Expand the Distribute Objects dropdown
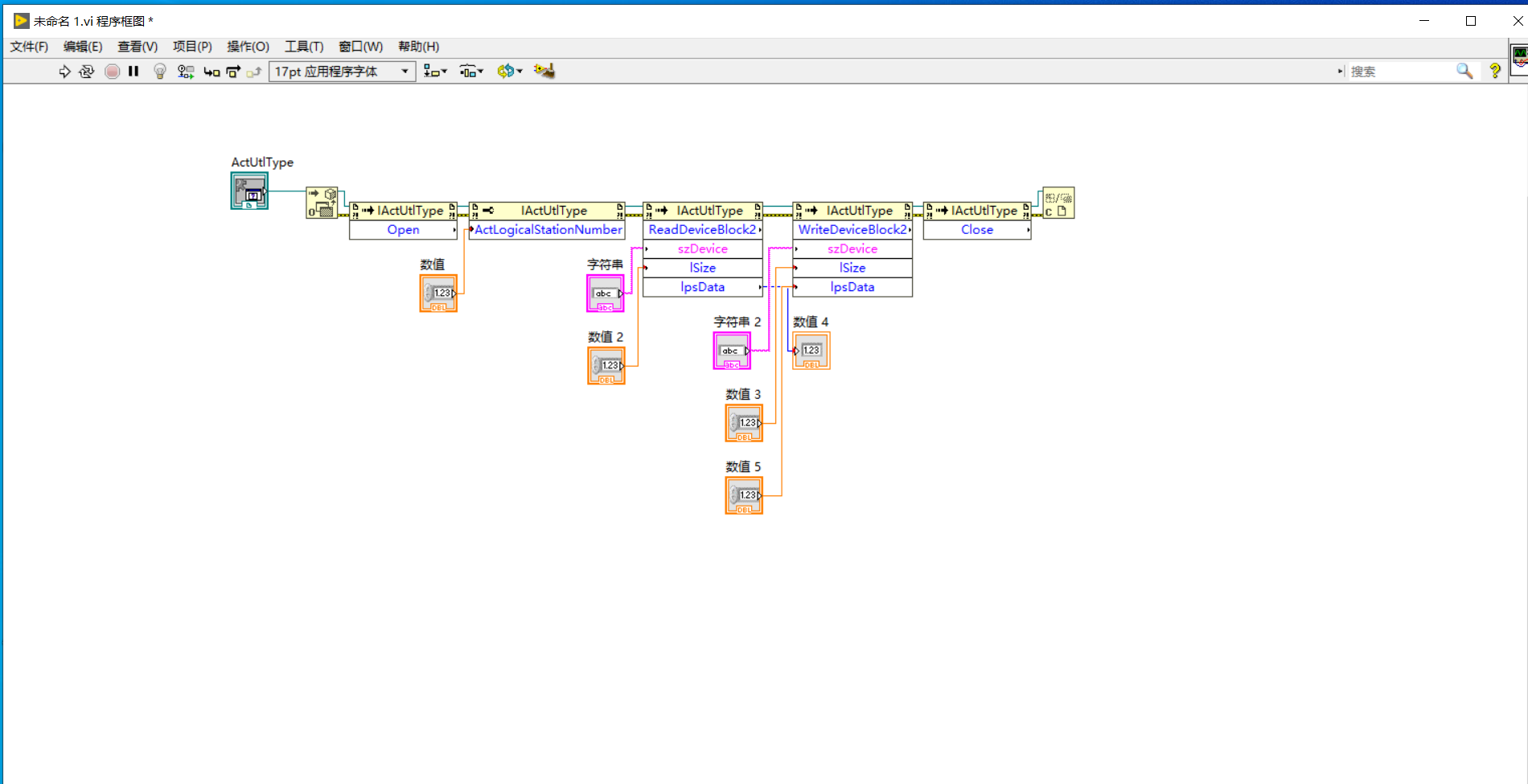 (x=471, y=72)
